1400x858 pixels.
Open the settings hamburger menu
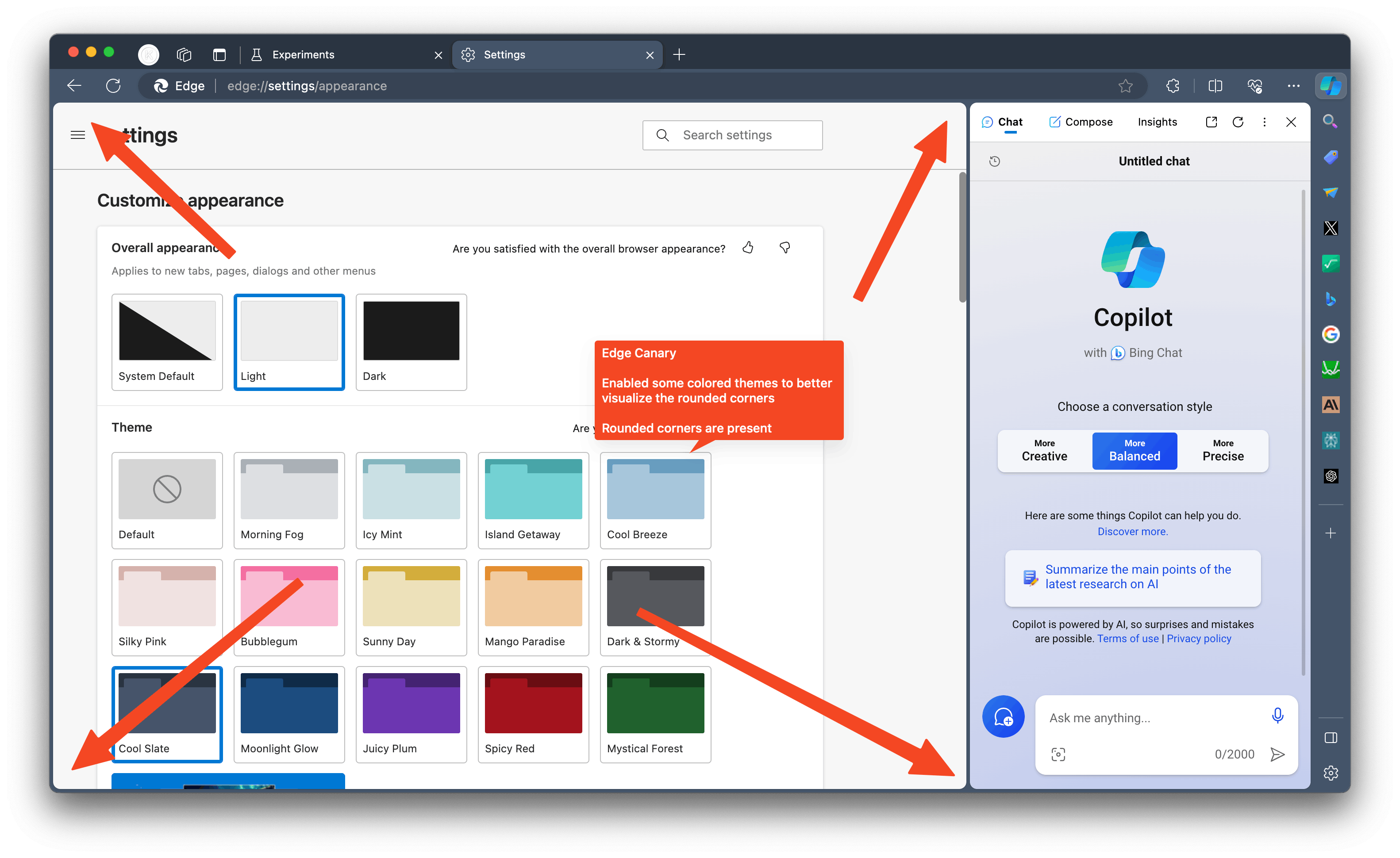[x=78, y=135]
